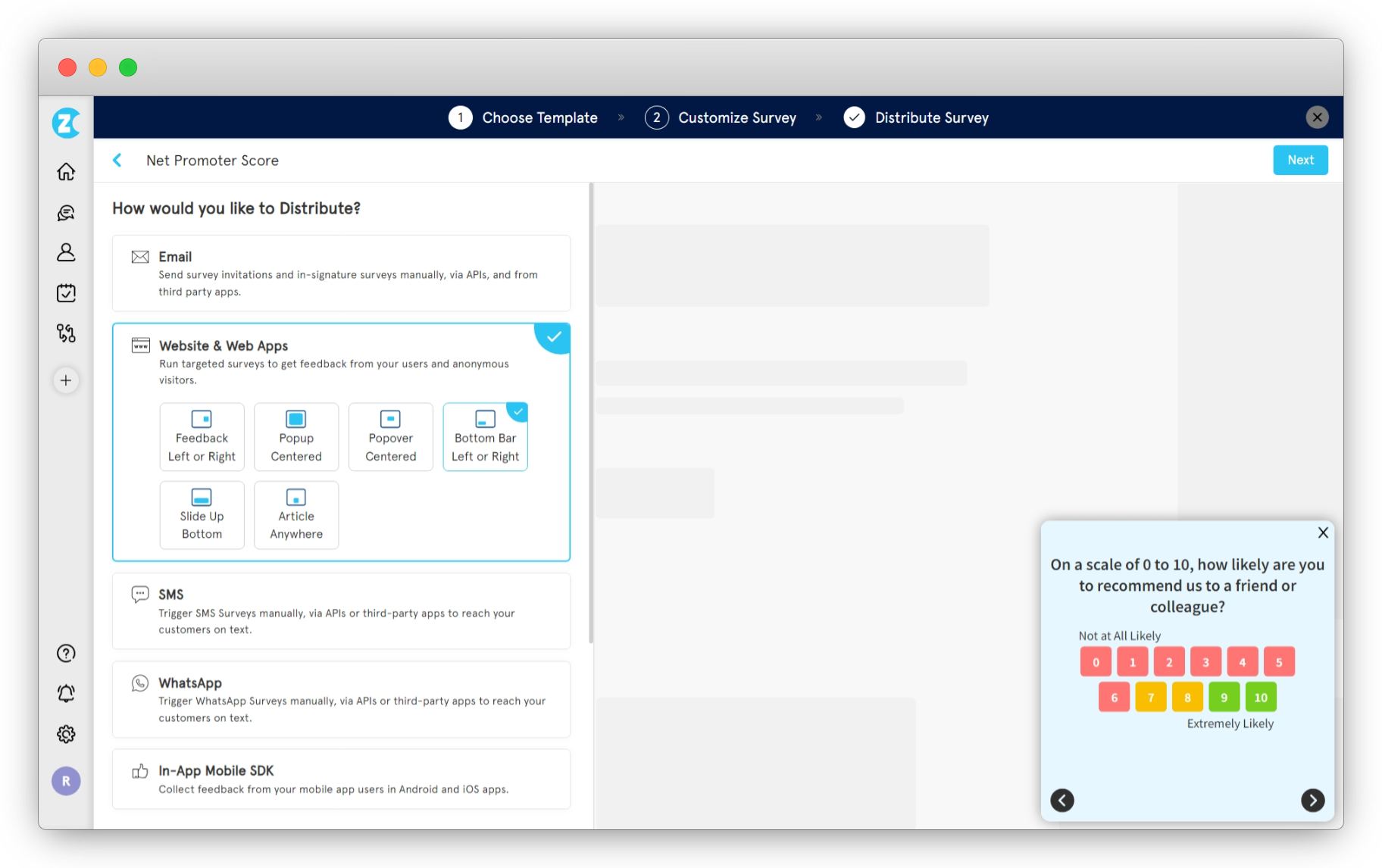Open the checklist calendar sidebar icon
This screenshot has height=868, width=1382.
[x=66, y=293]
